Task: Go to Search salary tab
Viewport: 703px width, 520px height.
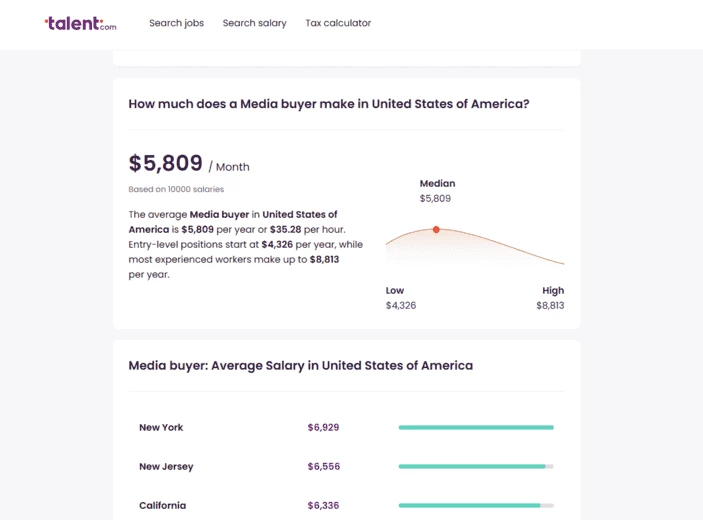Action: [254, 23]
